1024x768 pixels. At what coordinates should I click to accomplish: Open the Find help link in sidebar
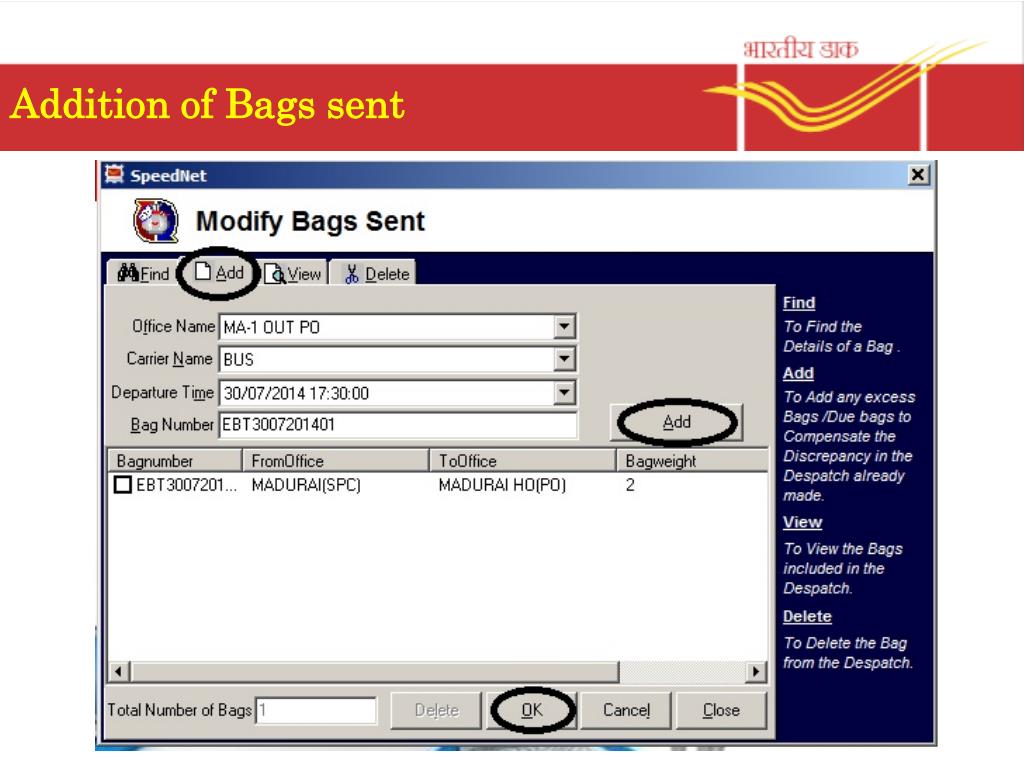point(799,303)
